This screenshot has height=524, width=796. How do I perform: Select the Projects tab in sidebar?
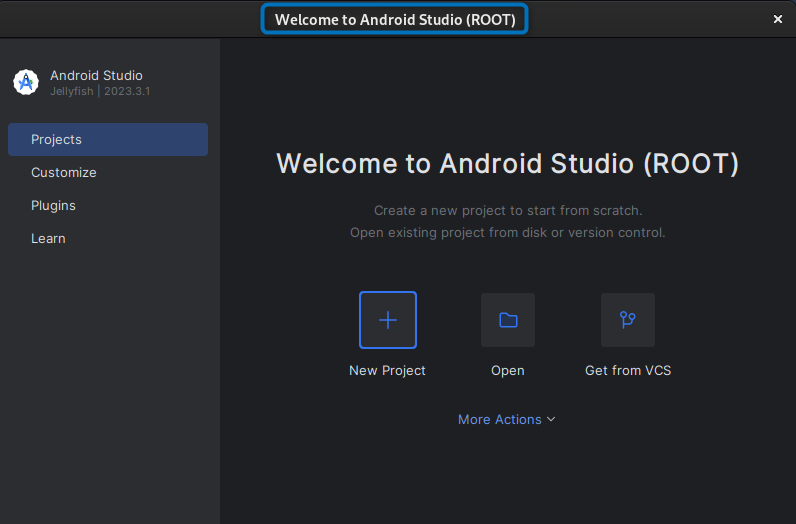(x=108, y=140)
